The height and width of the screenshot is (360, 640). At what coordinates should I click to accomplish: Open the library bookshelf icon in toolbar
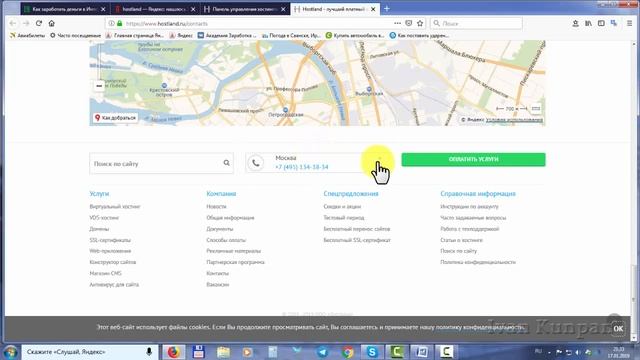[588, 24]
